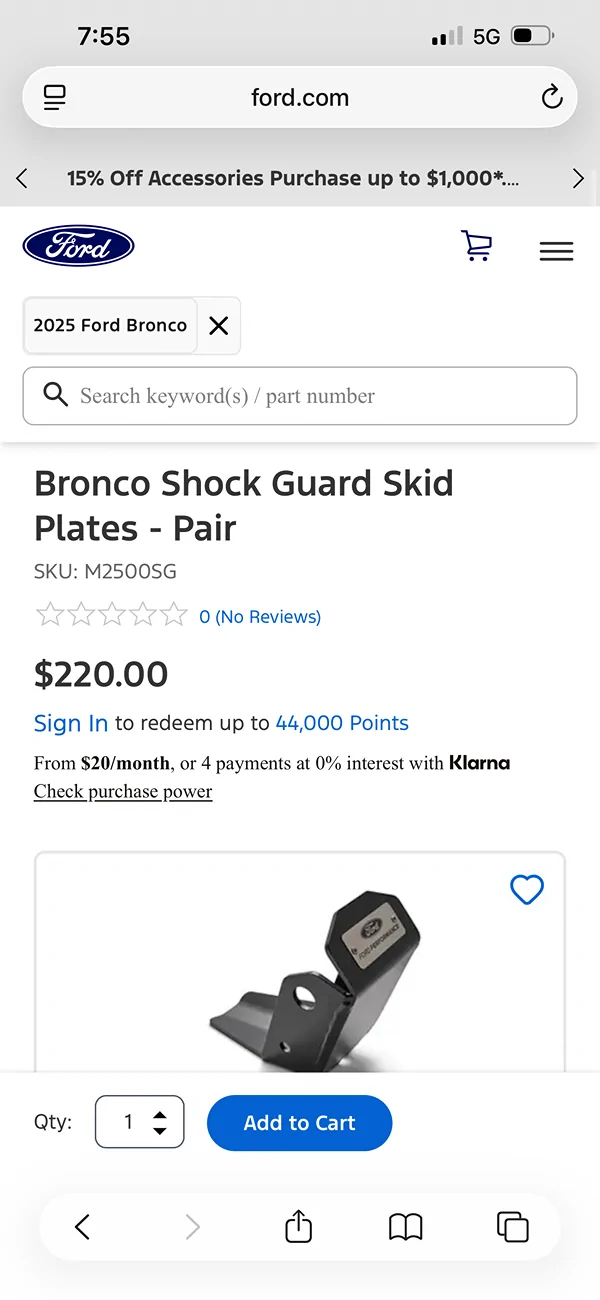
Task: Tap the search keyword input field
Action: click(300, 395)
